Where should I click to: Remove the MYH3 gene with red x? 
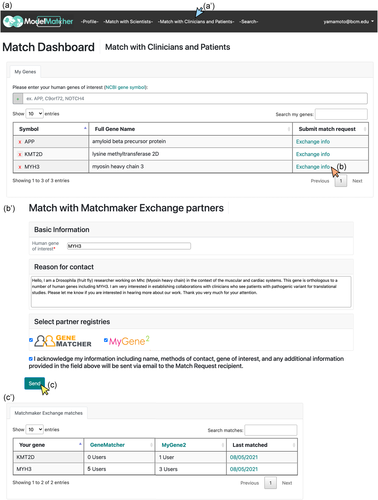(x=20, y=167)
